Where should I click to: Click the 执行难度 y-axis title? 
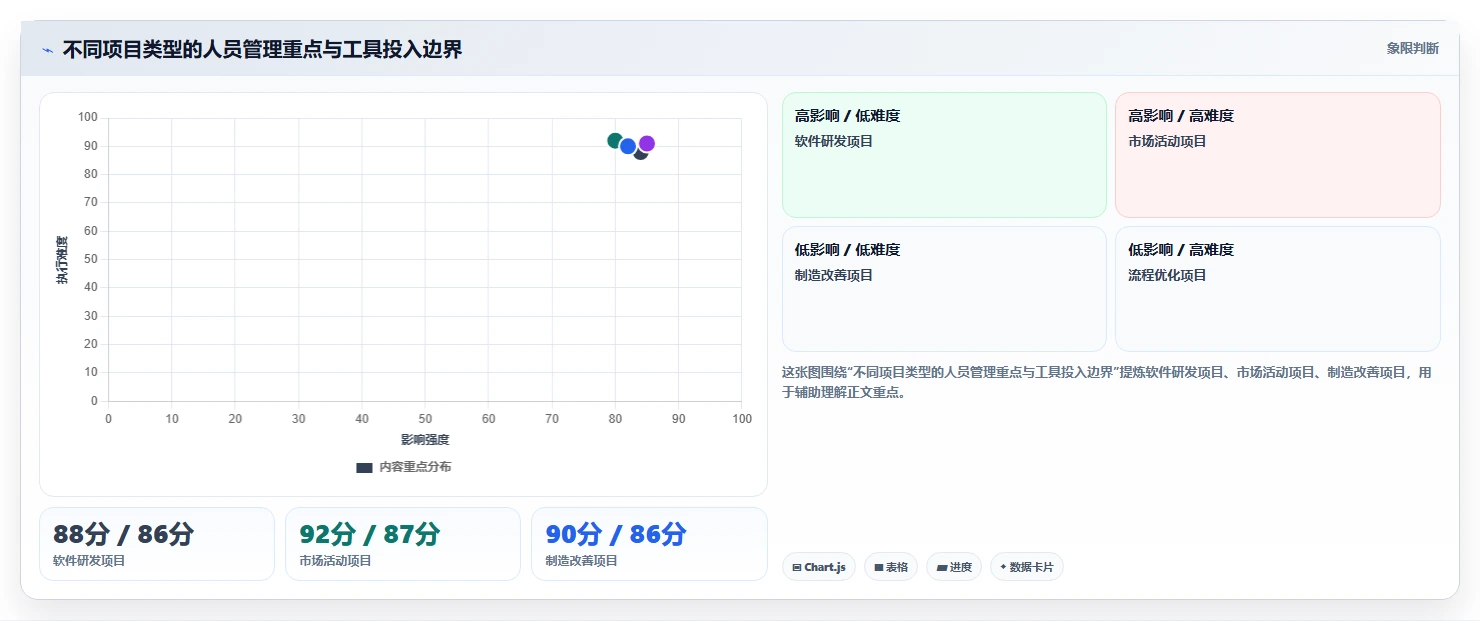click(62, 260)
